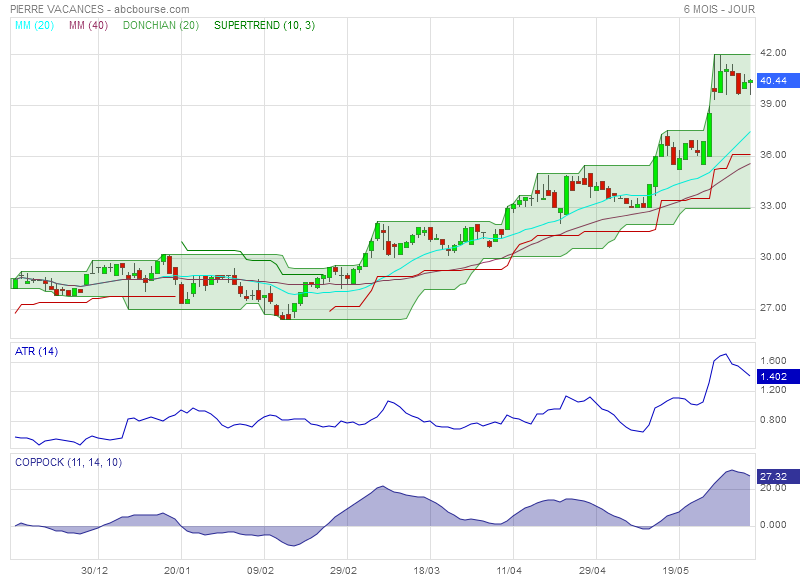
Task: Click the 27.00 price axis label
Action: pos(773,308)
